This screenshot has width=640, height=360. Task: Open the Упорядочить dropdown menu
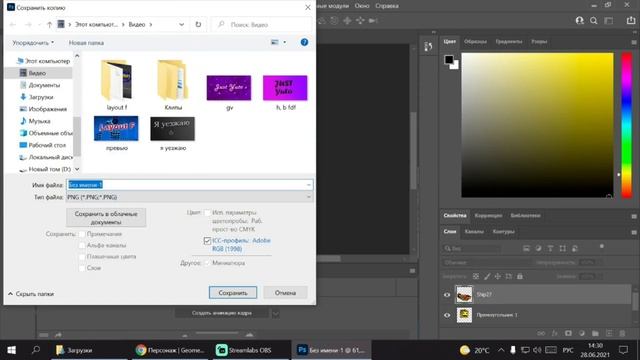pos(33,42)
